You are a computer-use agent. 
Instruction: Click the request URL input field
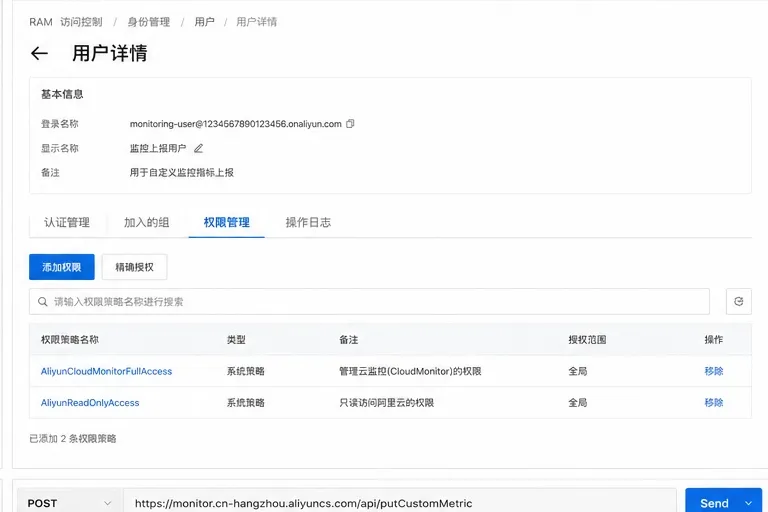point(400,503)
